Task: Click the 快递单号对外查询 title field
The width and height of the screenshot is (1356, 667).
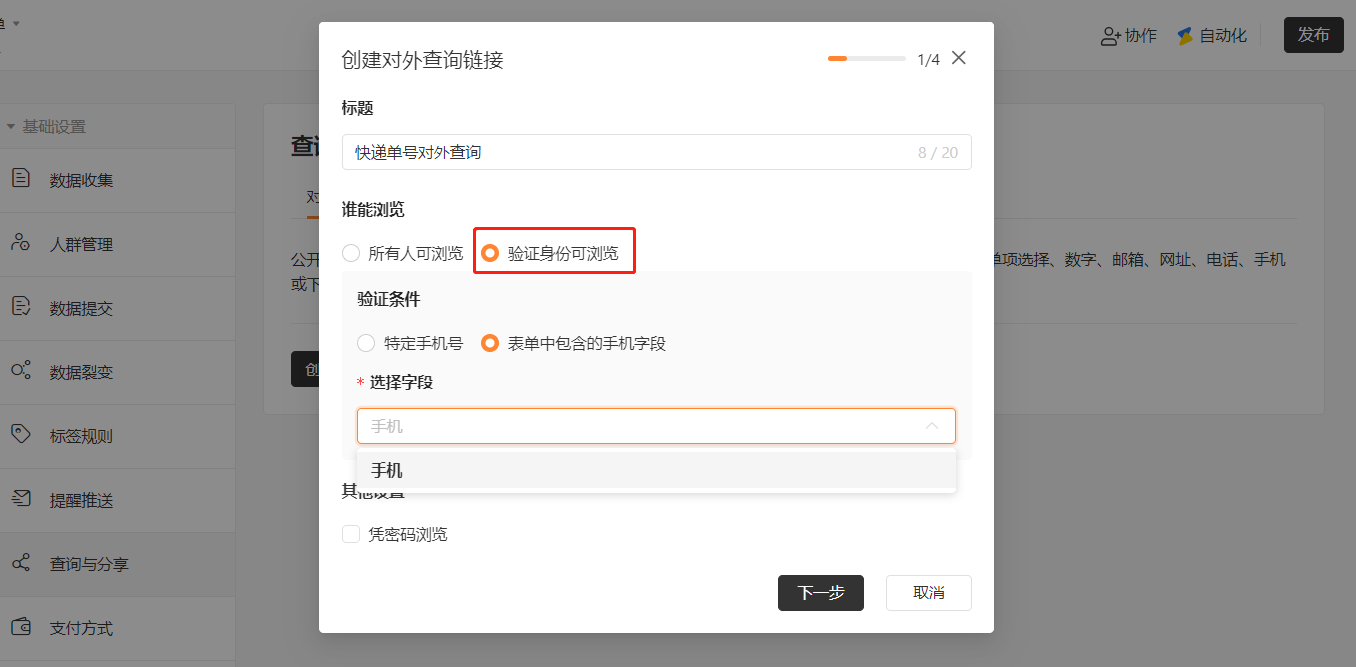Action: point(656,152)
